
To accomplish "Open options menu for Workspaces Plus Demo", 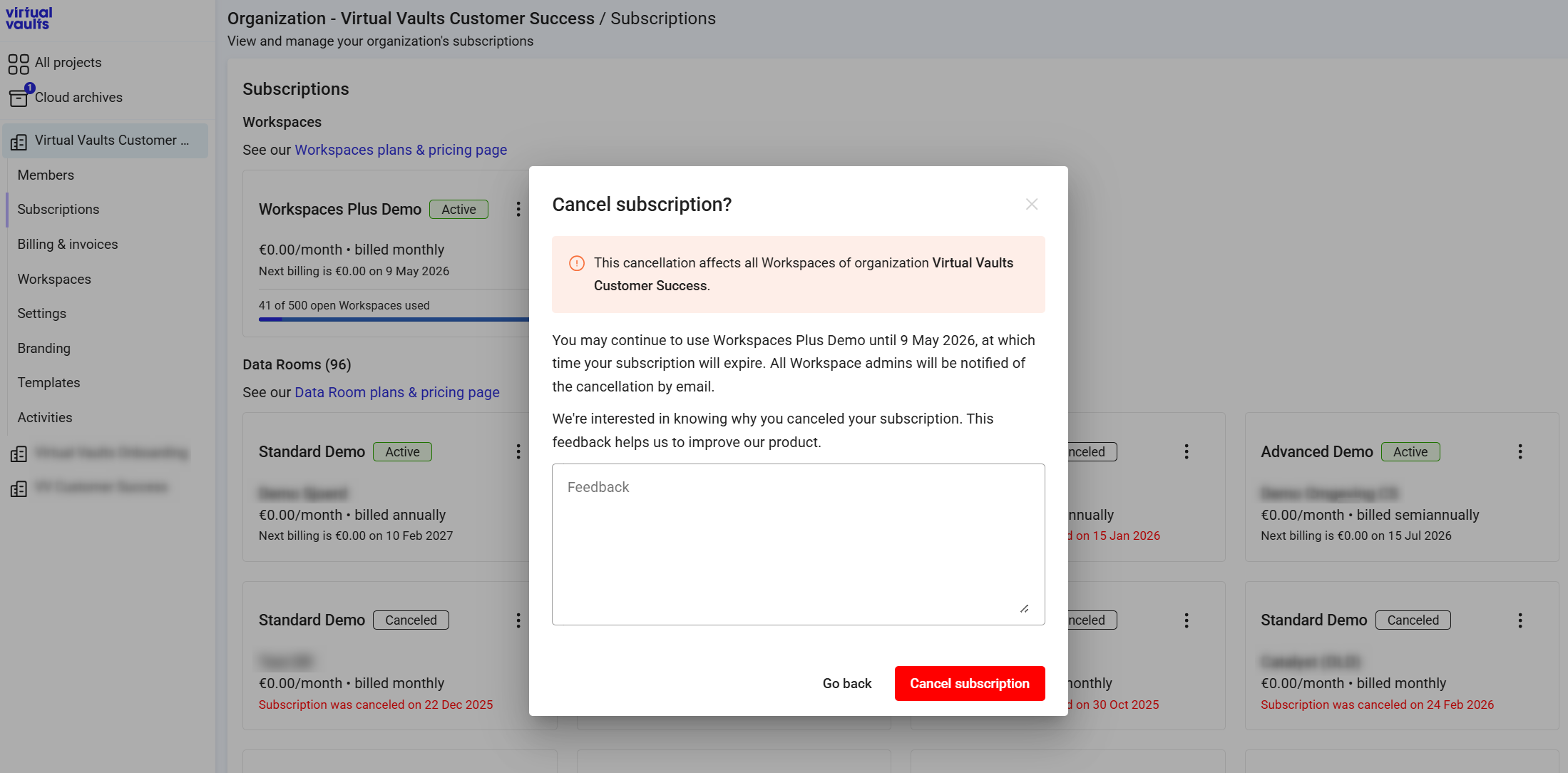I will [518, 210].
